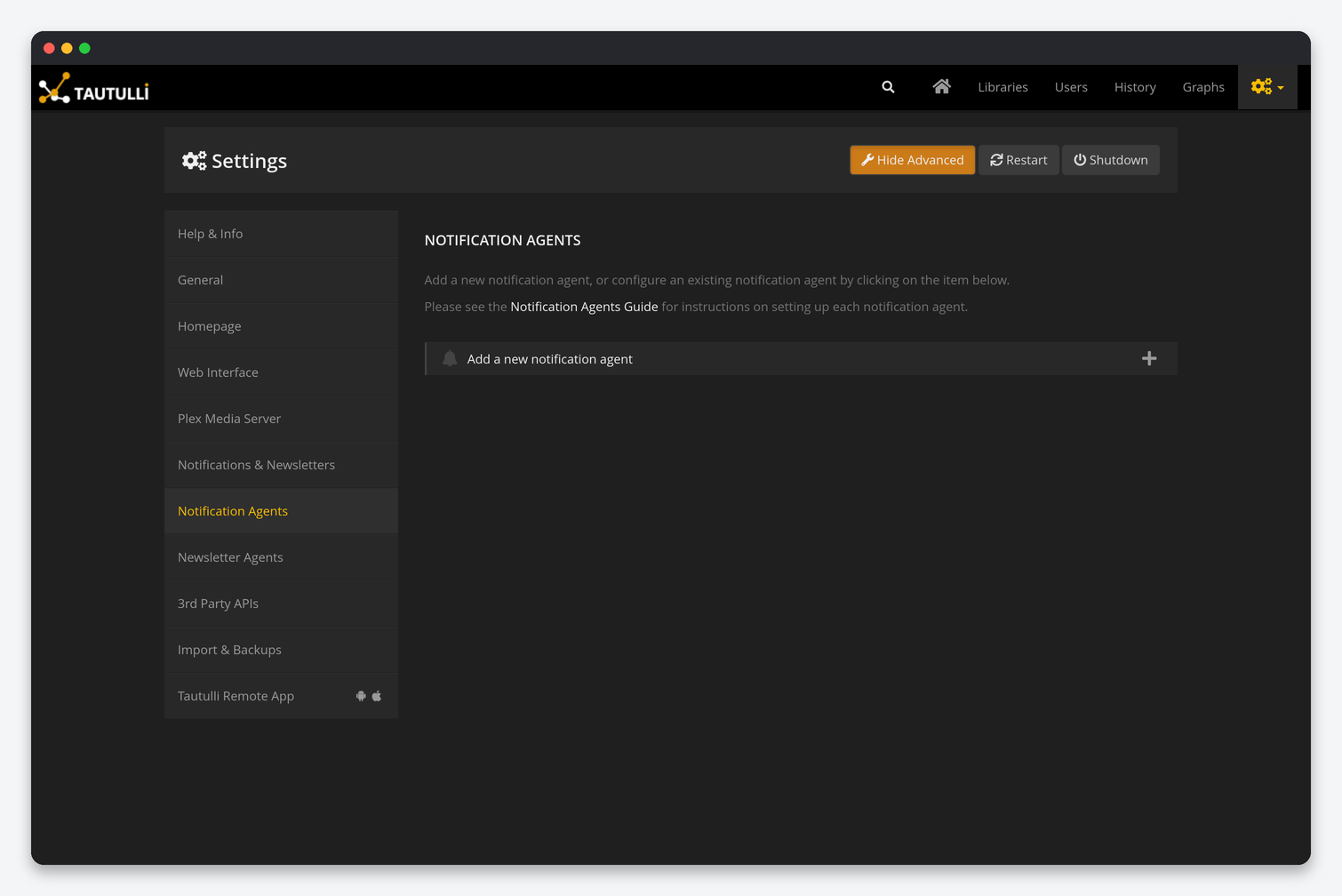Click Apple icon beside Tautulli Remote App

coord(377,696)
